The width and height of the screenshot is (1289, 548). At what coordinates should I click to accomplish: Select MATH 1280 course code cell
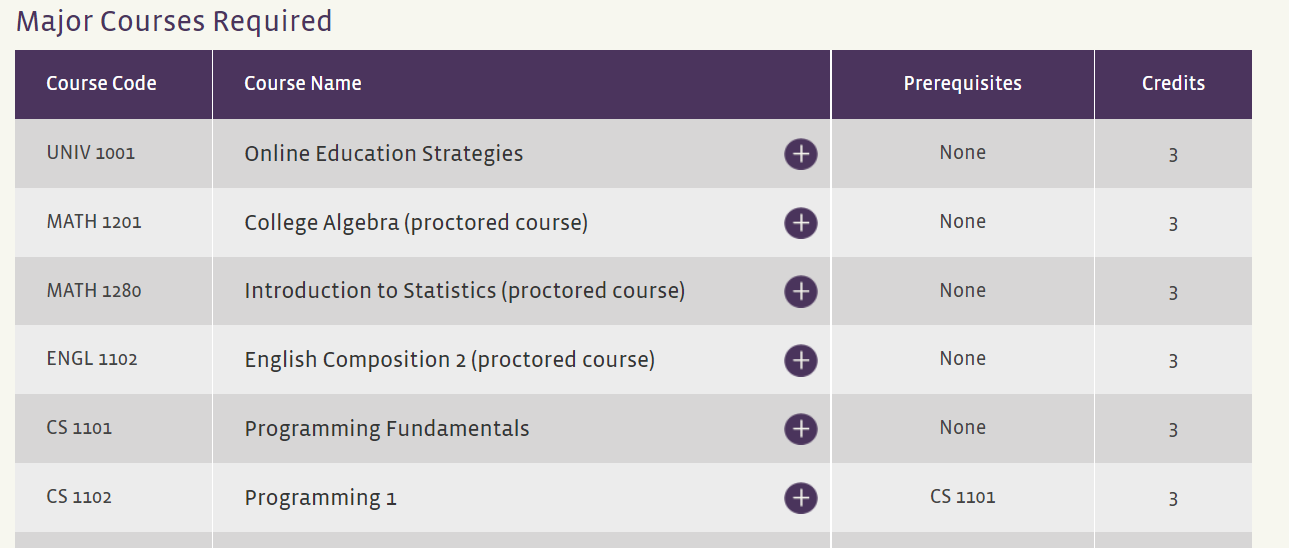pos(94,291)
